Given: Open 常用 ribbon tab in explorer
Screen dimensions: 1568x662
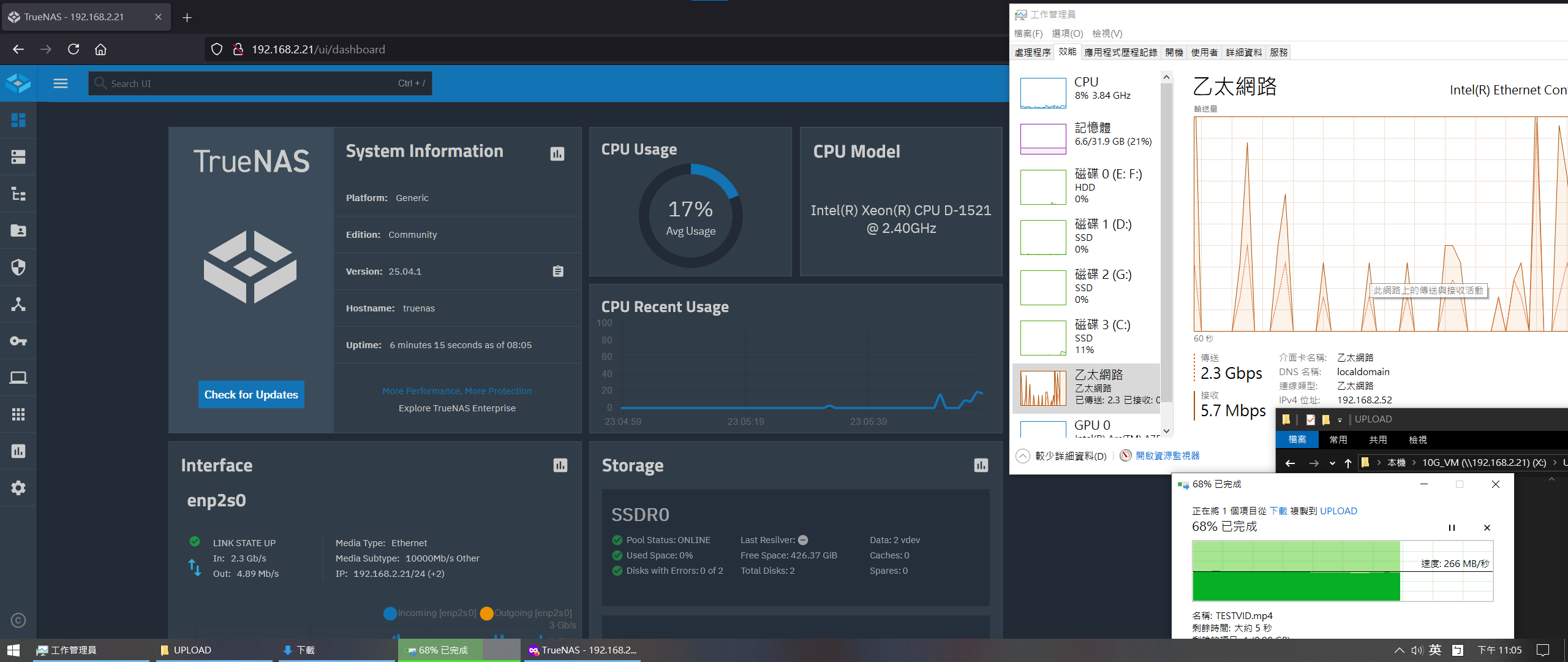Looking at the screenshot, I should point(1338,439).
